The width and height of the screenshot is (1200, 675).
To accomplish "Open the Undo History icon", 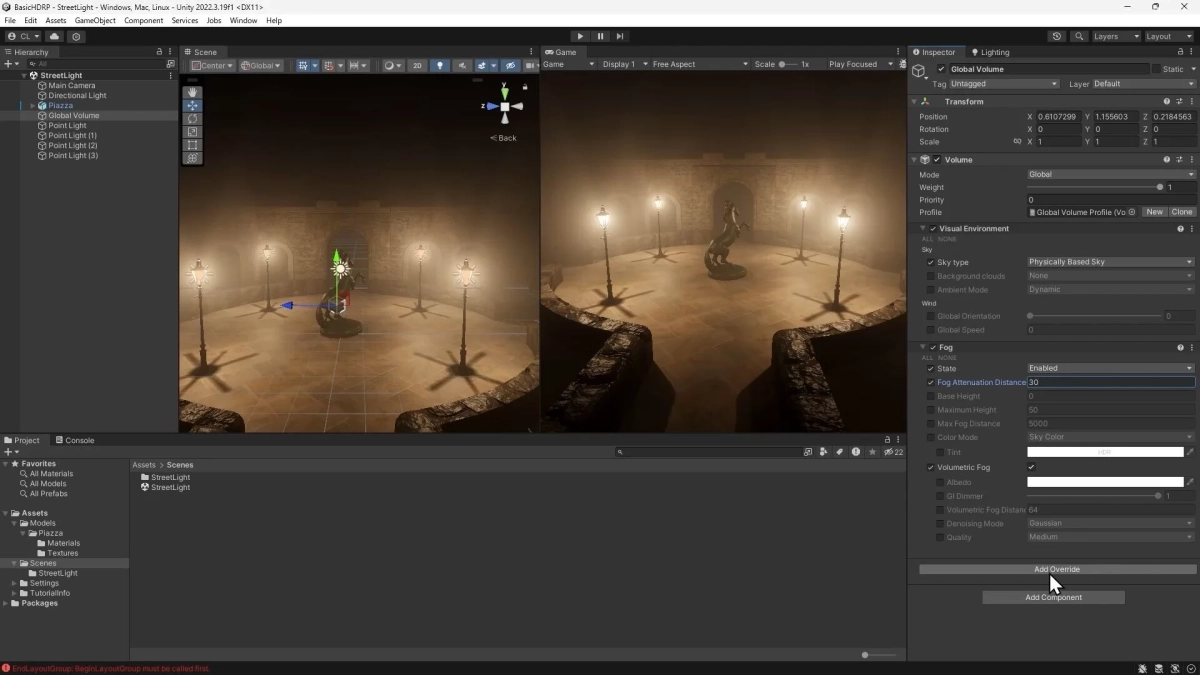I will pyautogui.click(x=1057, y=36).
